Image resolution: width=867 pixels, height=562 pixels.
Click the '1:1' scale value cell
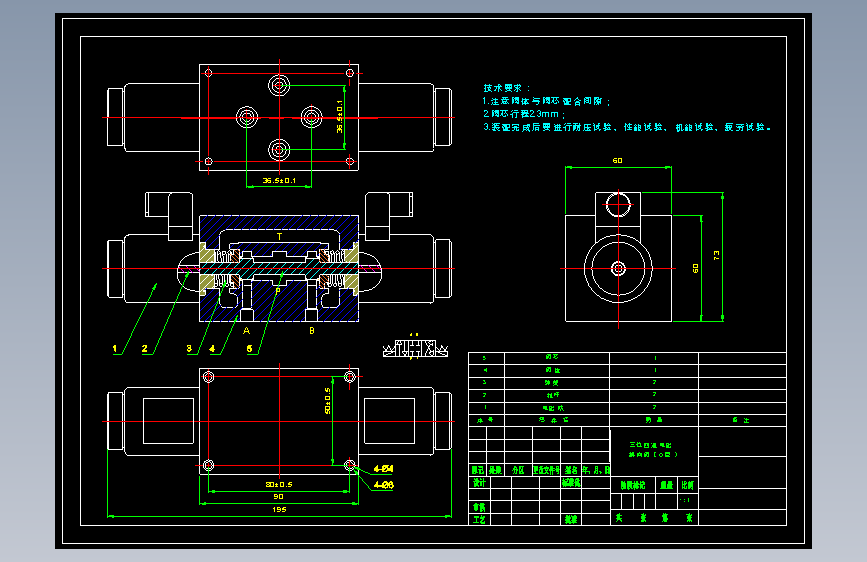tap(686, 501)
